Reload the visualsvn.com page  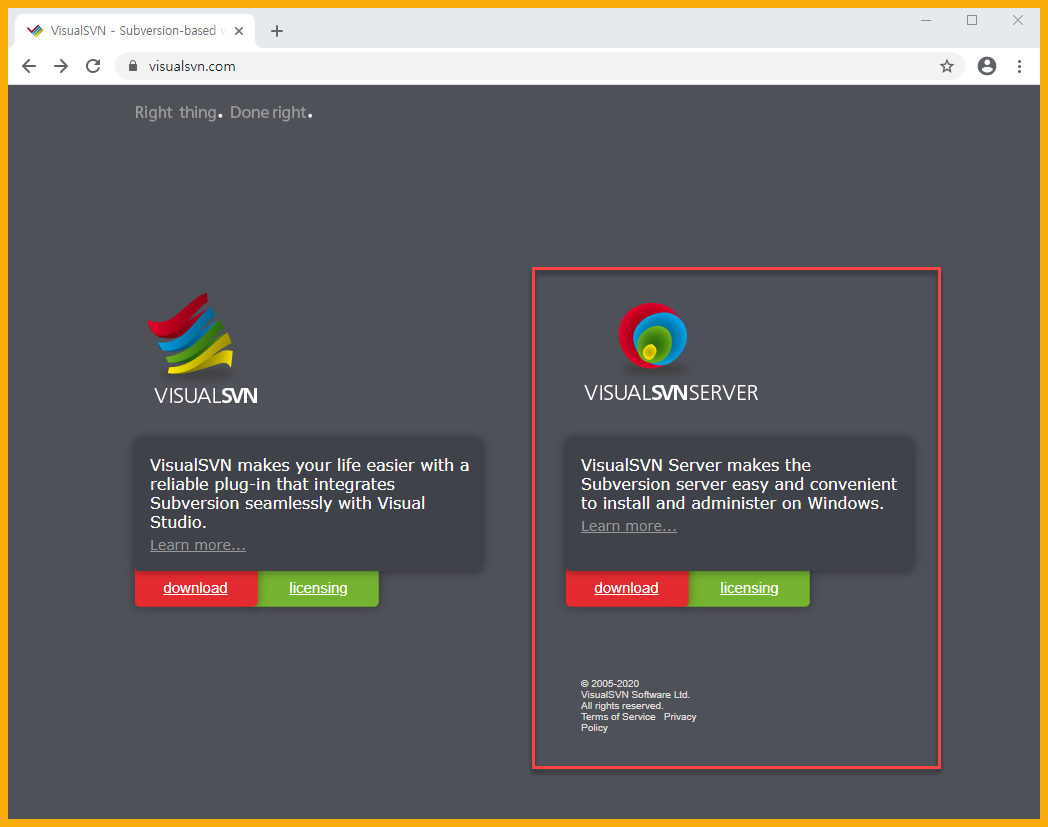(93, 66)
